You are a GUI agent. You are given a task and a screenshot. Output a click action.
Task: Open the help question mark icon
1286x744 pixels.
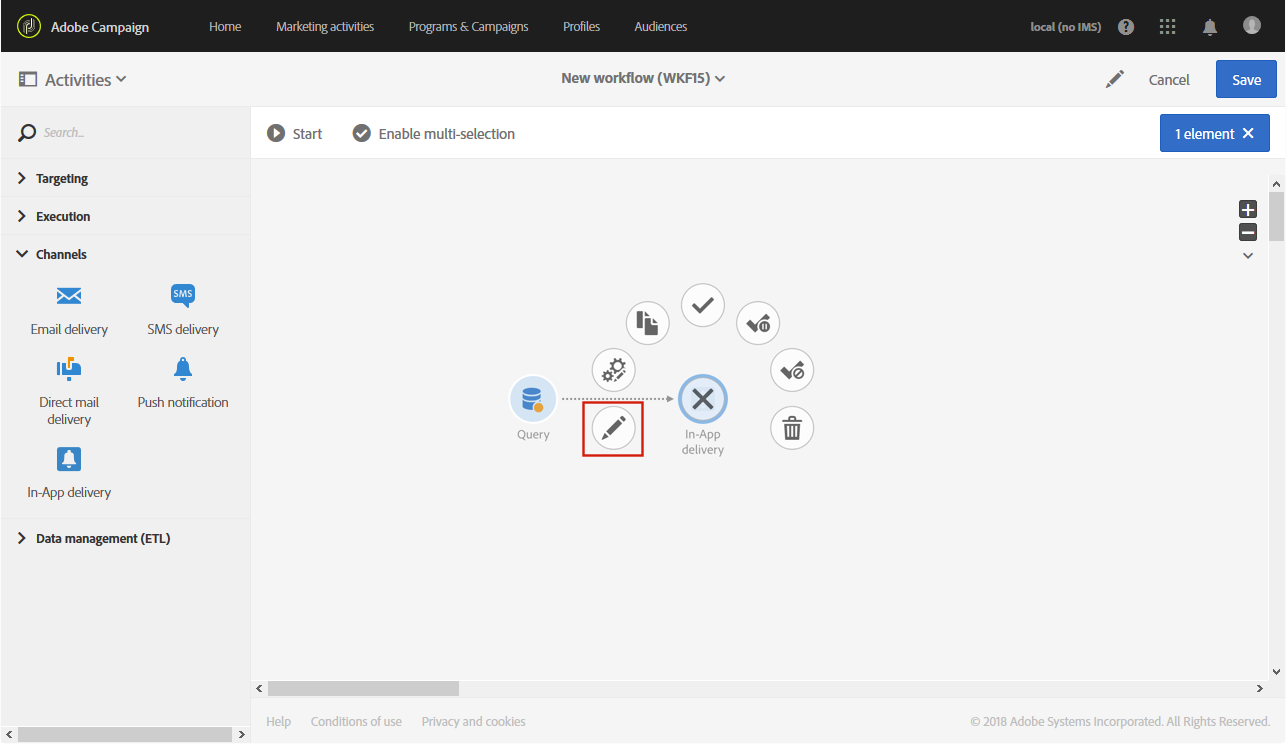tap(1126, 27)
